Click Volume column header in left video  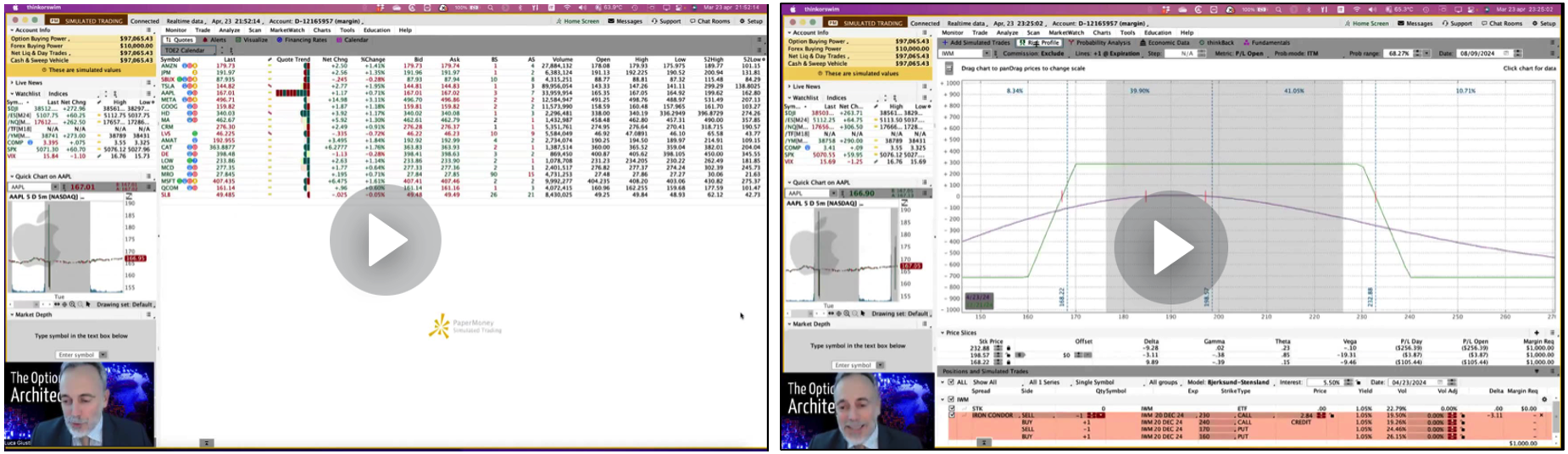pos(563,59)
